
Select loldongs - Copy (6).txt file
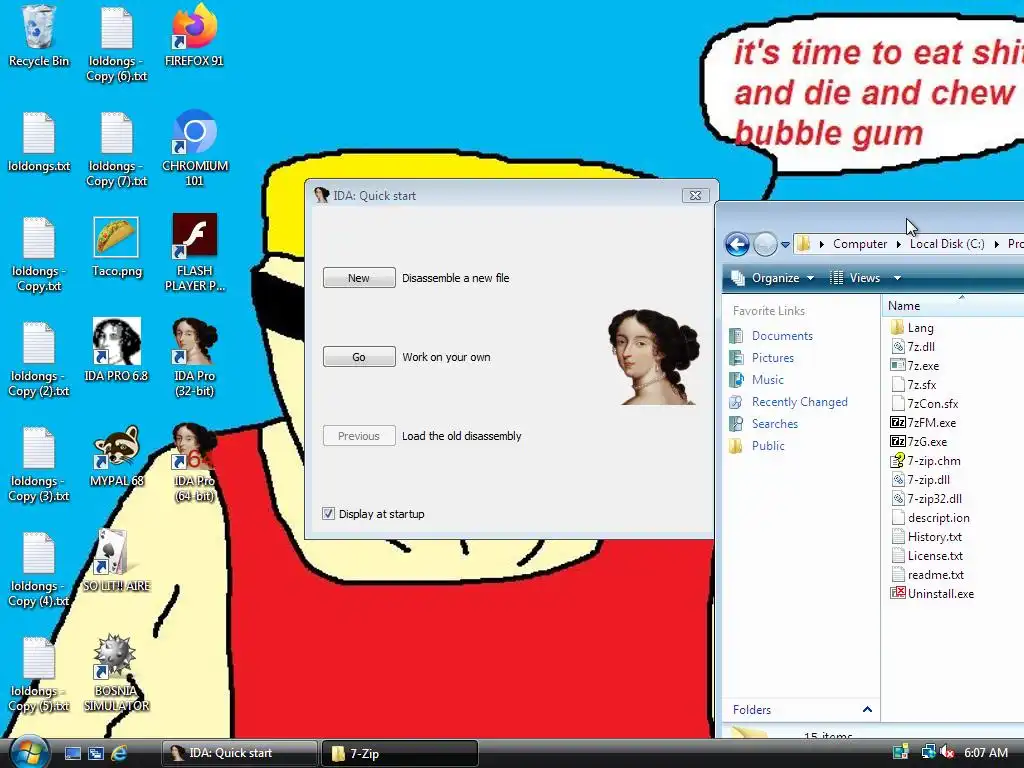pyautogui.click(x=117, y=44)
